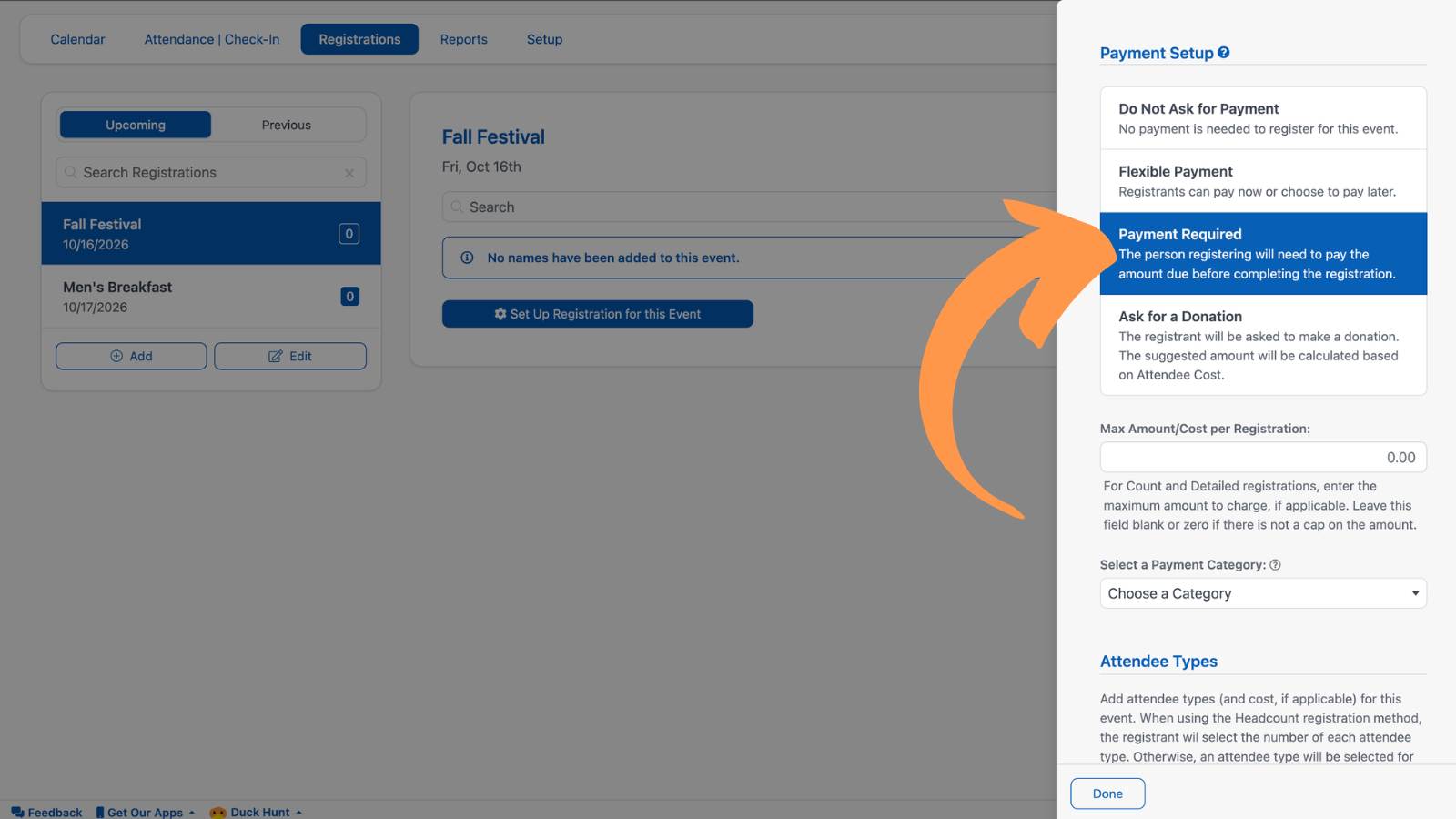This screenshot has height=819, width=1456.
Task: Click the Add registration button
Action: point(131,356)
